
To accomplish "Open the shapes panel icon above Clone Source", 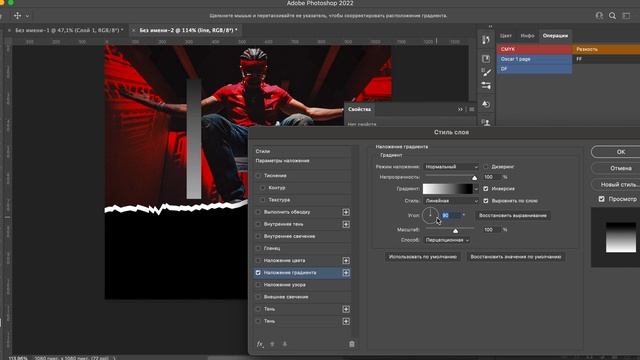I will pos(486,104).
